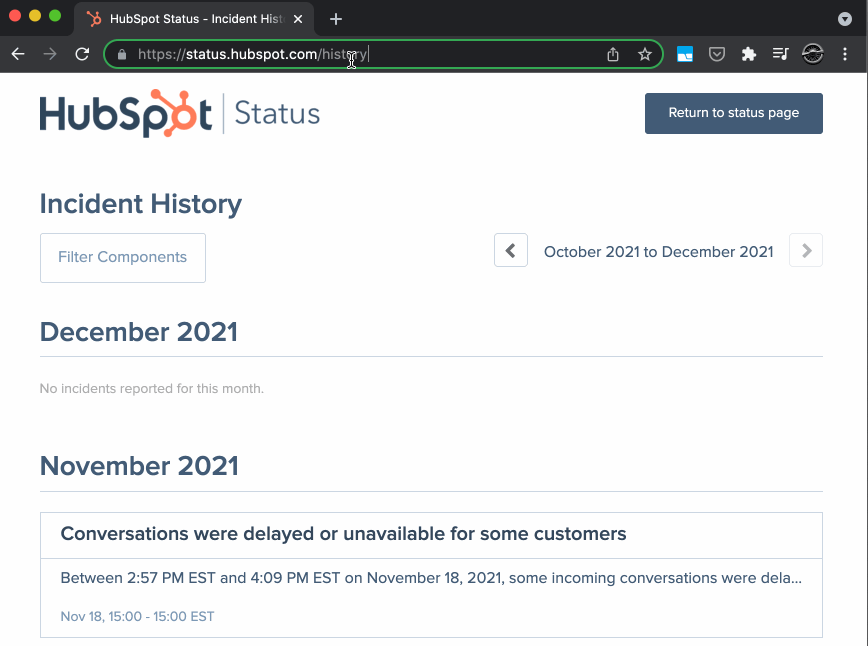Open the tab search dropdown arrow
This screenshot has height=646, width=868.
point(845,19)
